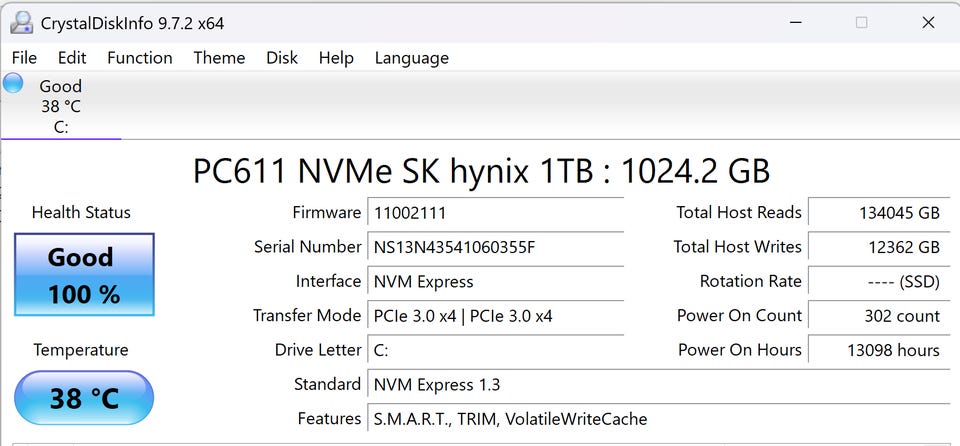Click the Power On Hours value 13098 hours
The image size is (960, 446).
tap(879, 350)
